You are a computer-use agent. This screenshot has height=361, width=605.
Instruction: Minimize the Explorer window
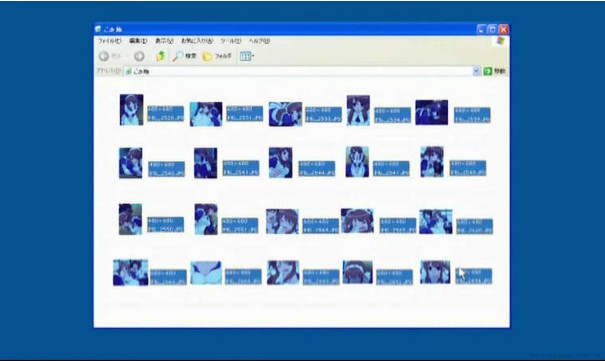(481, 29)
